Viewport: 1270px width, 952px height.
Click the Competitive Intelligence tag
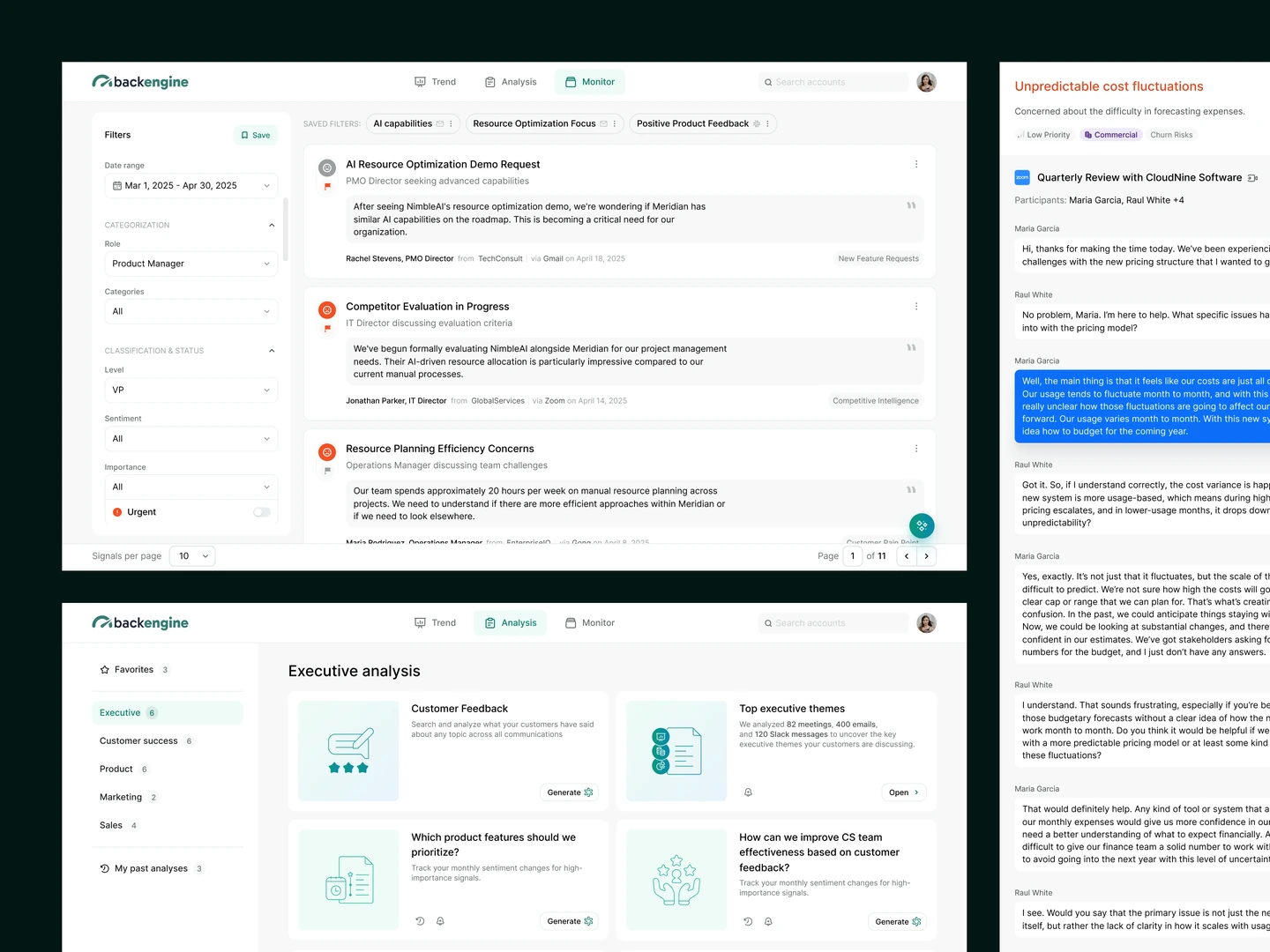pos(875,401)
